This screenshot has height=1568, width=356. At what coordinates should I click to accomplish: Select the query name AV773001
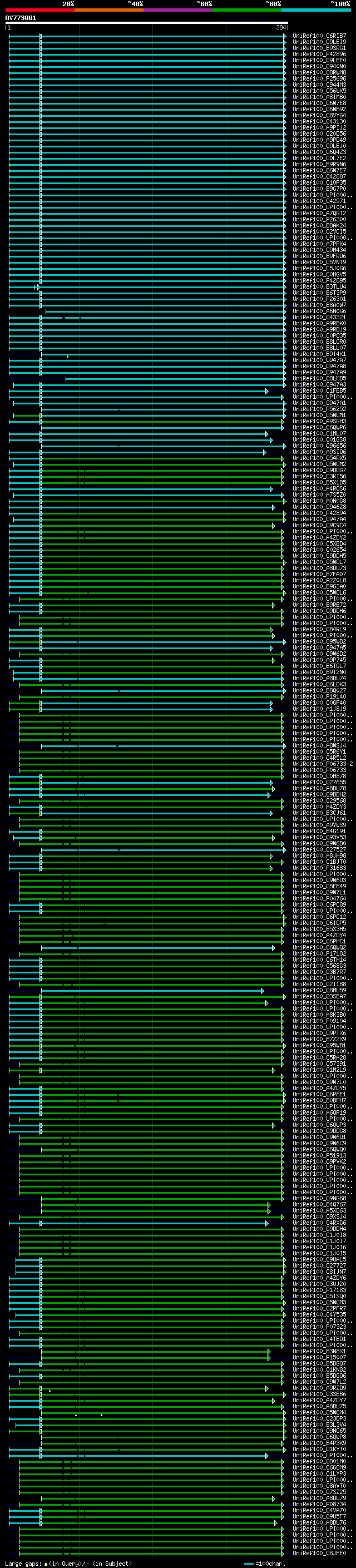[x=21, y=18]
